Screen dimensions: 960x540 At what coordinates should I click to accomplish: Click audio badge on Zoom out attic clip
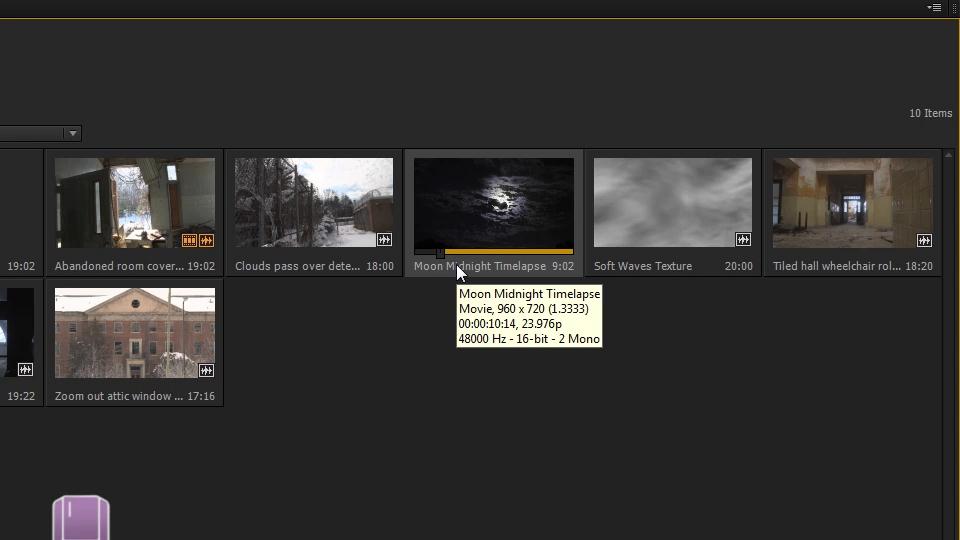pyautogui.click(x=206, y=370)
